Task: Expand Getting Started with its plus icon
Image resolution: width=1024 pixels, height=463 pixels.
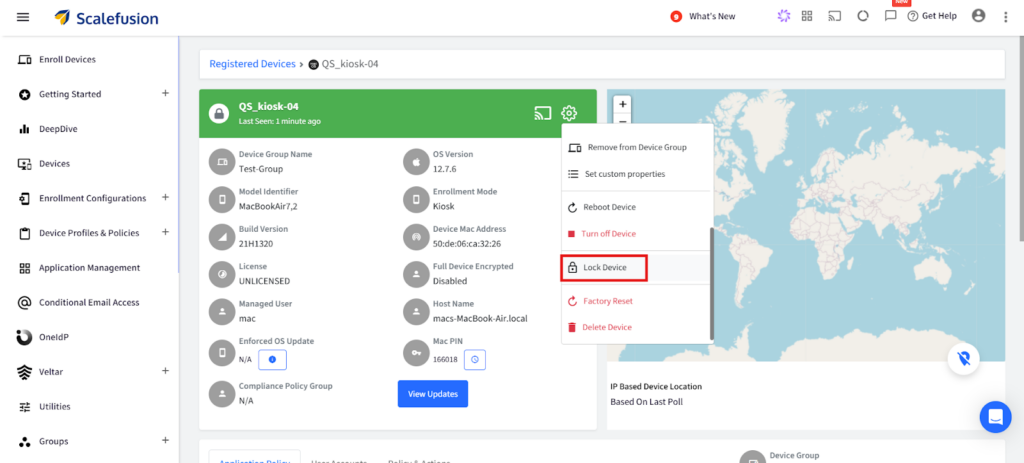Action: tap(165, 93)
